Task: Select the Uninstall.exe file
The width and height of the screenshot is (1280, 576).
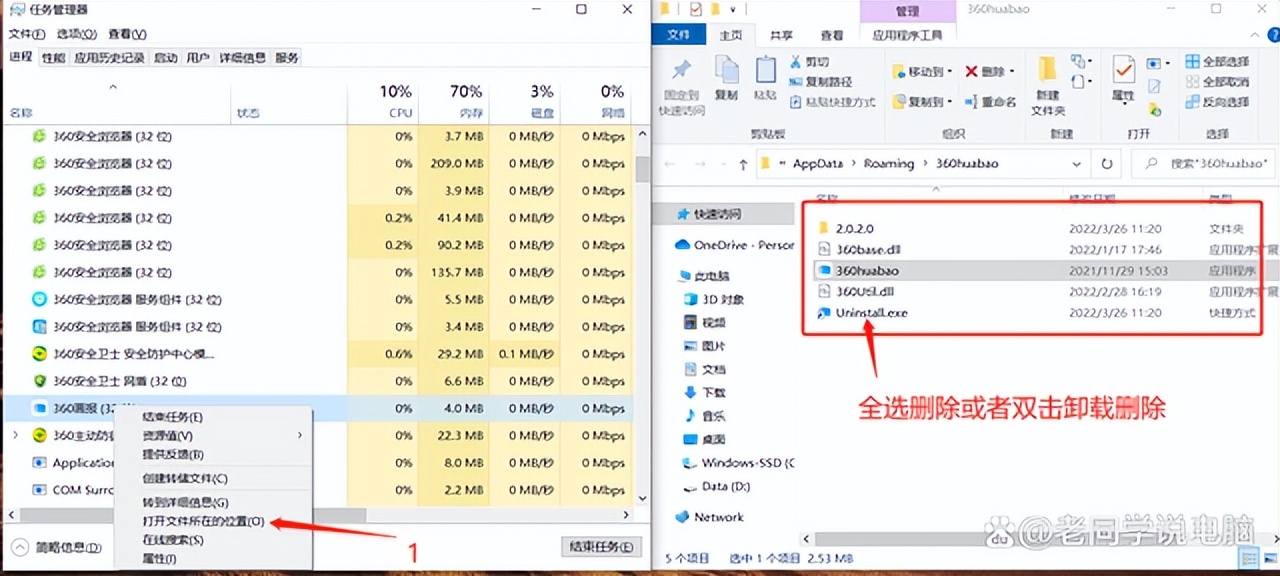Action: [x=871, y=313]
